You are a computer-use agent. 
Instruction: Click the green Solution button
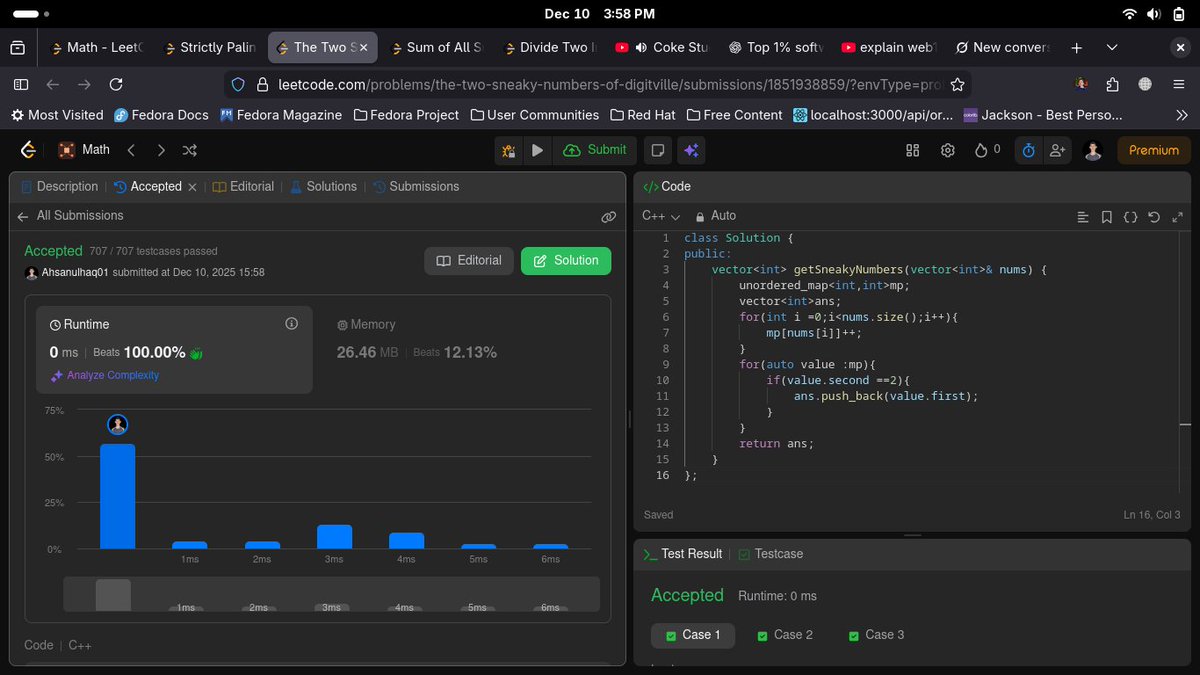566,260
